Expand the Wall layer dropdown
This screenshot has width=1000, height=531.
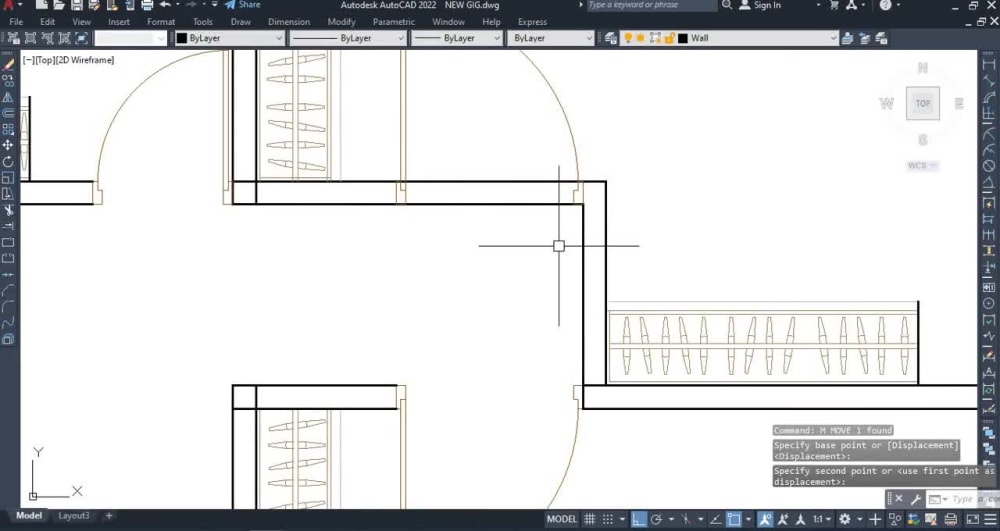(x=834, y=38)
